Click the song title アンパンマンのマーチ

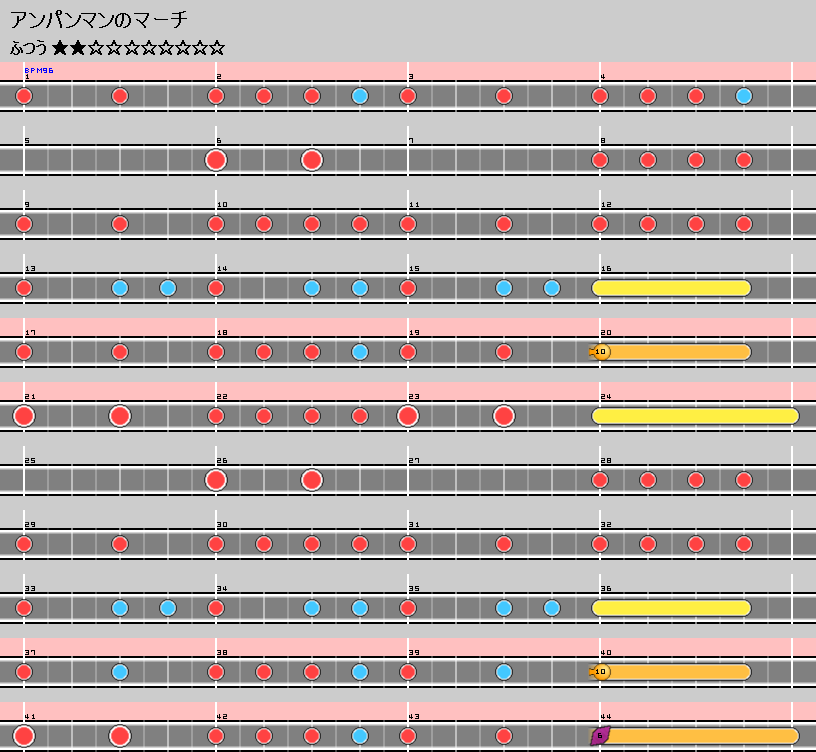(x=98, y=20)
